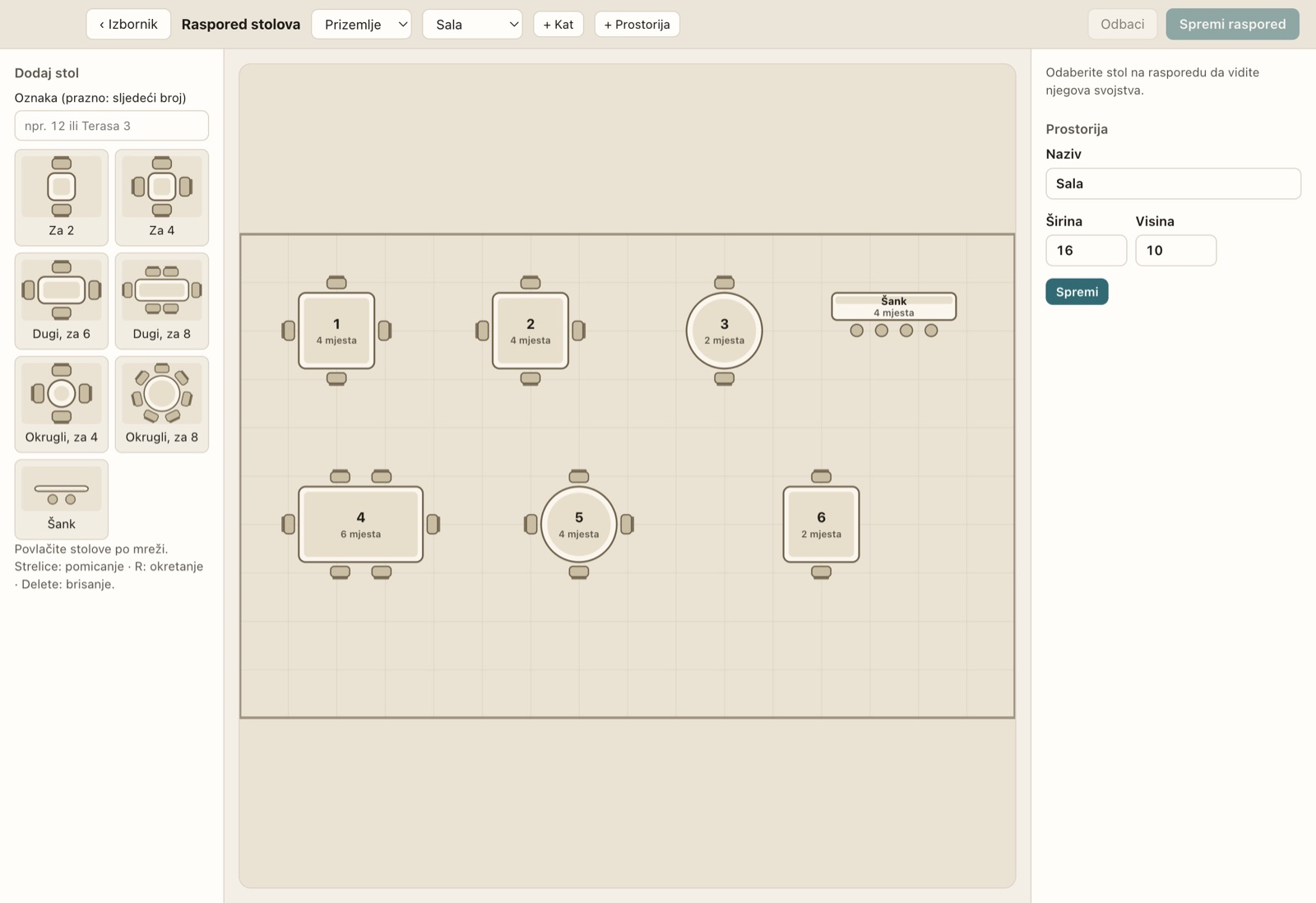Click the + Prostorija button

coord(637,25)
